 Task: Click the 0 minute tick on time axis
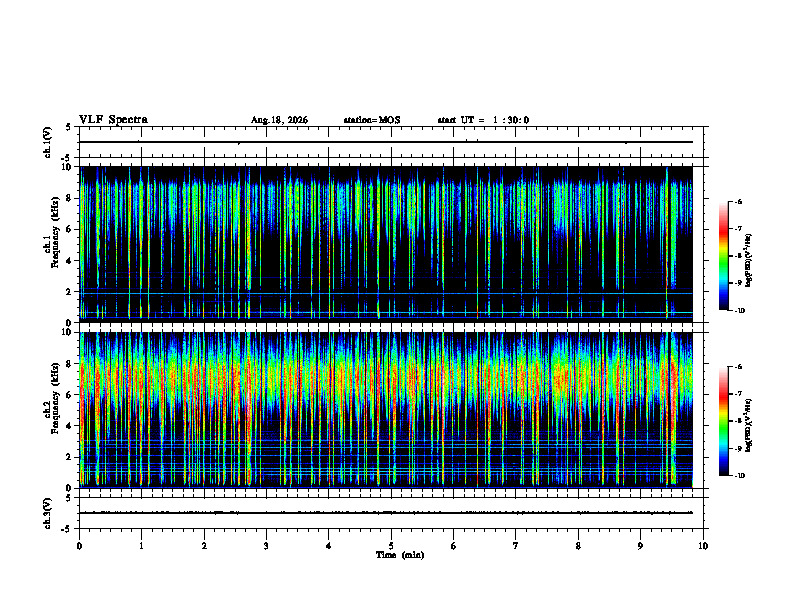coord(79,546)
